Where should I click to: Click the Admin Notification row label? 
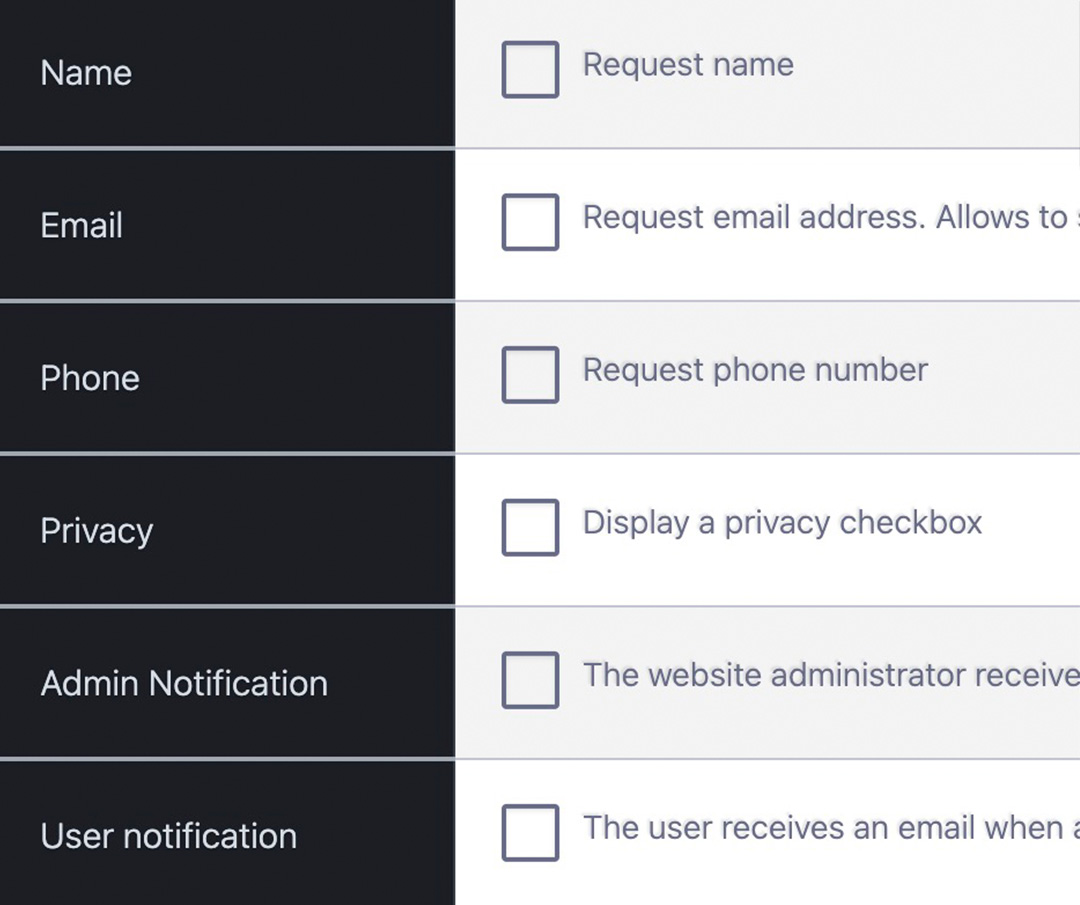pyautogui.click(x=184, y=684)
